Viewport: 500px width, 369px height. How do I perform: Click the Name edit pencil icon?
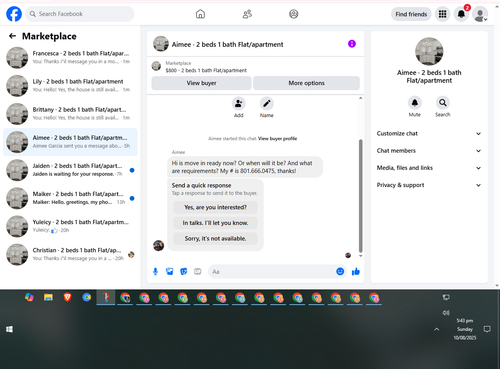267,103
